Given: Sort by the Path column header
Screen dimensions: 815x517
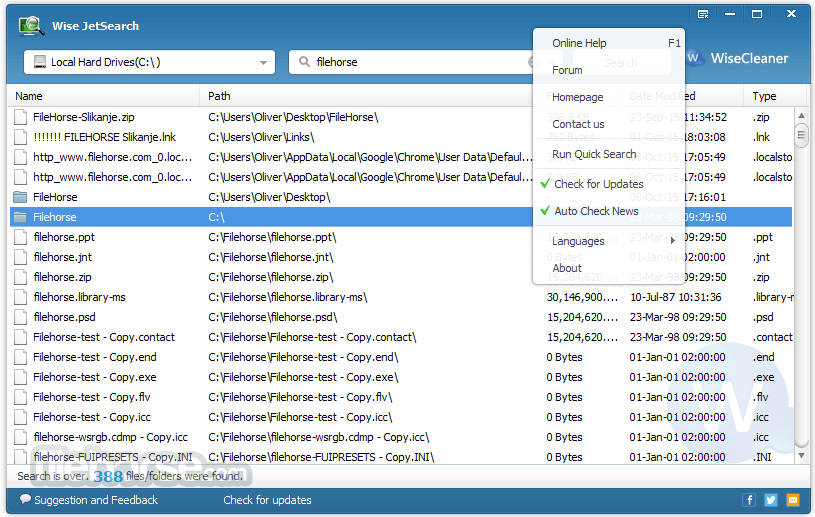Looking at the screenshot, I should pyautogui.click(x=367, y=96).
